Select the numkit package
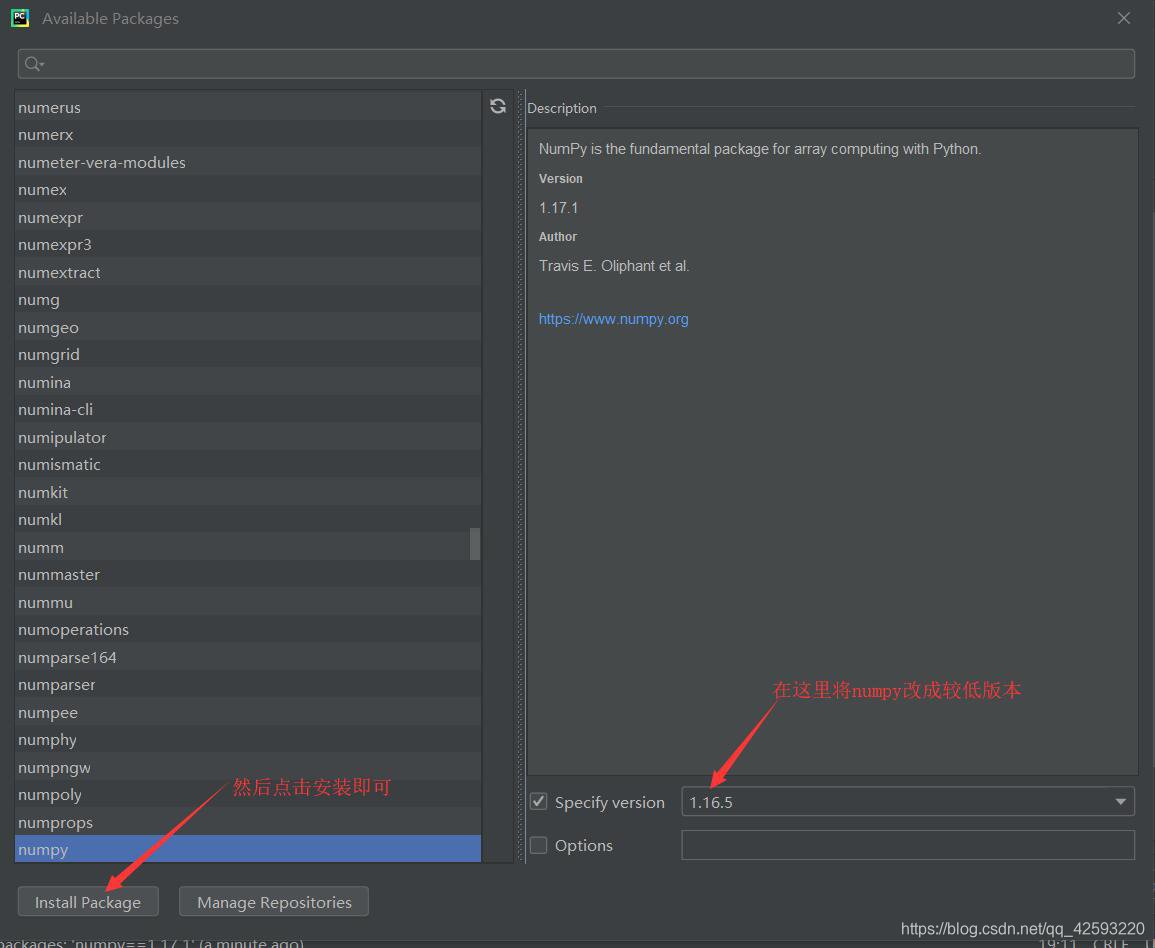The width and height of the screenshot is (1155, 948). coord(248,492)
